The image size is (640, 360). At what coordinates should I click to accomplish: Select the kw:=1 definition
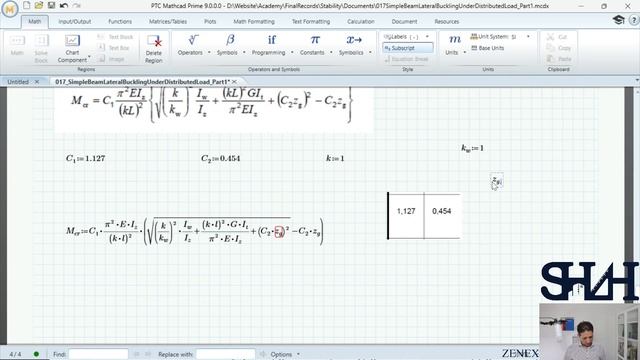coord(472,148)
